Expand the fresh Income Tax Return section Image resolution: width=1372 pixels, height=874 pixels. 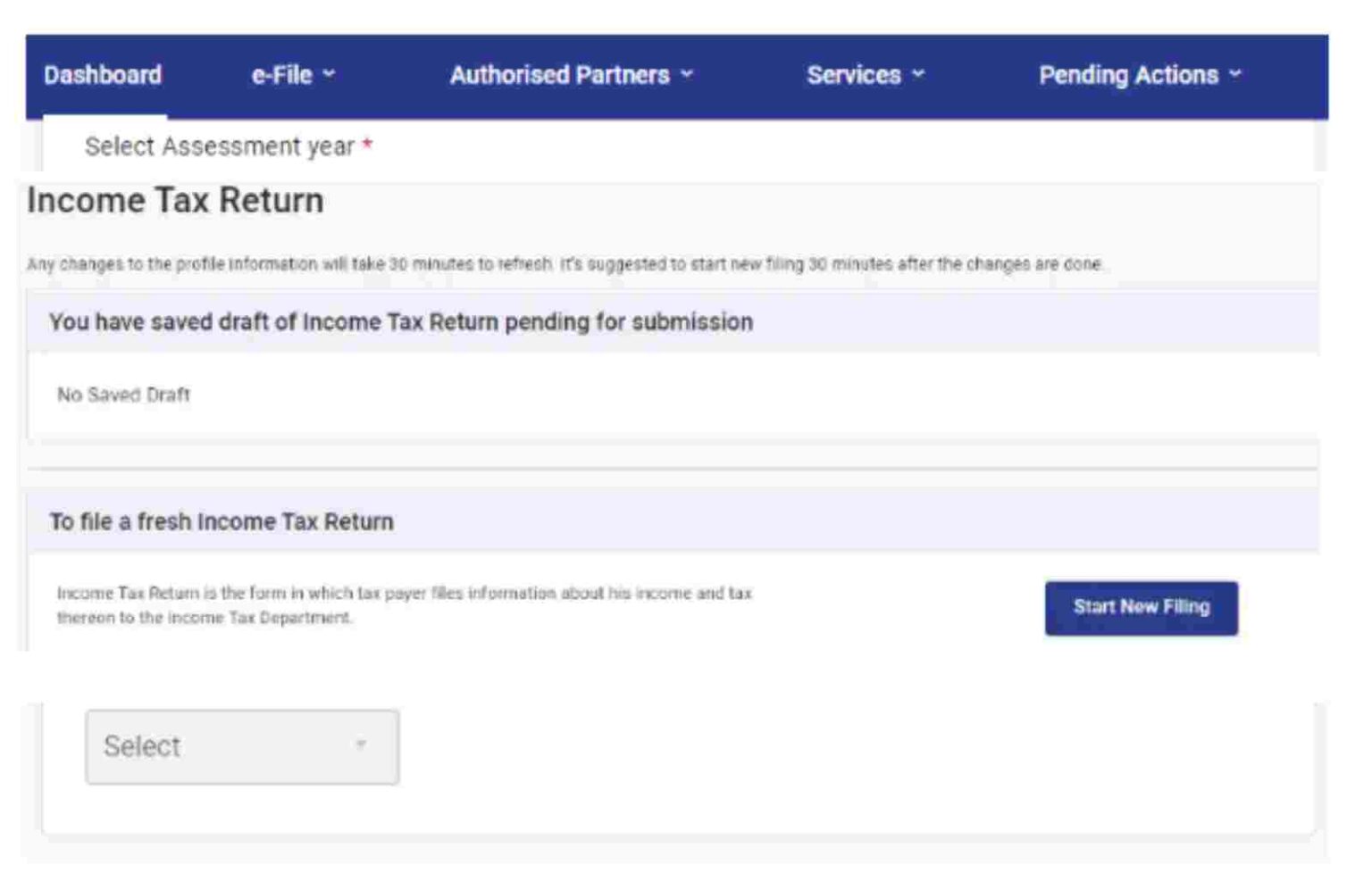point(220,522)
